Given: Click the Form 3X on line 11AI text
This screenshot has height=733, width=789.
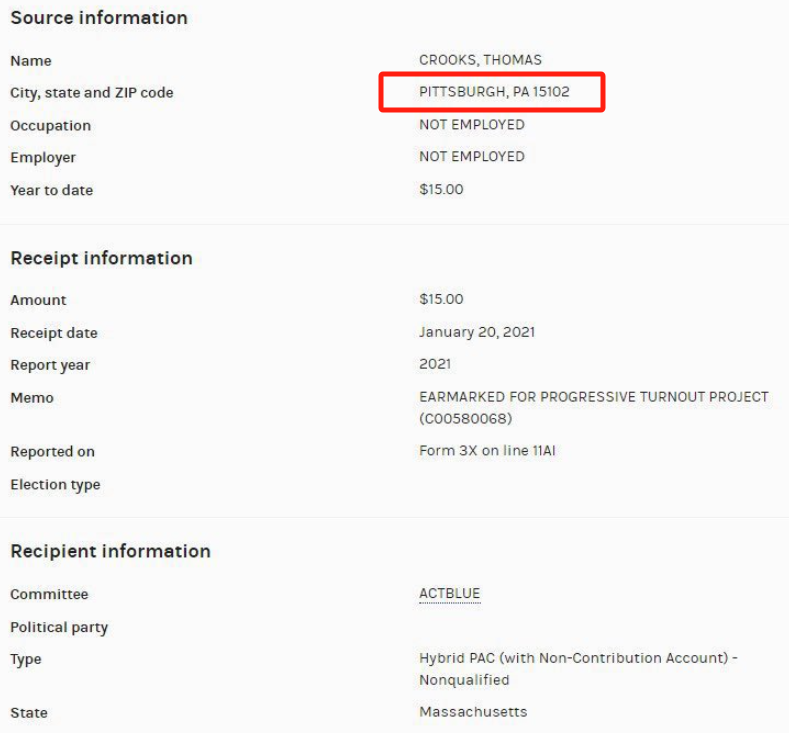Looking at the screenshot, I should click(x=487, y=451).
